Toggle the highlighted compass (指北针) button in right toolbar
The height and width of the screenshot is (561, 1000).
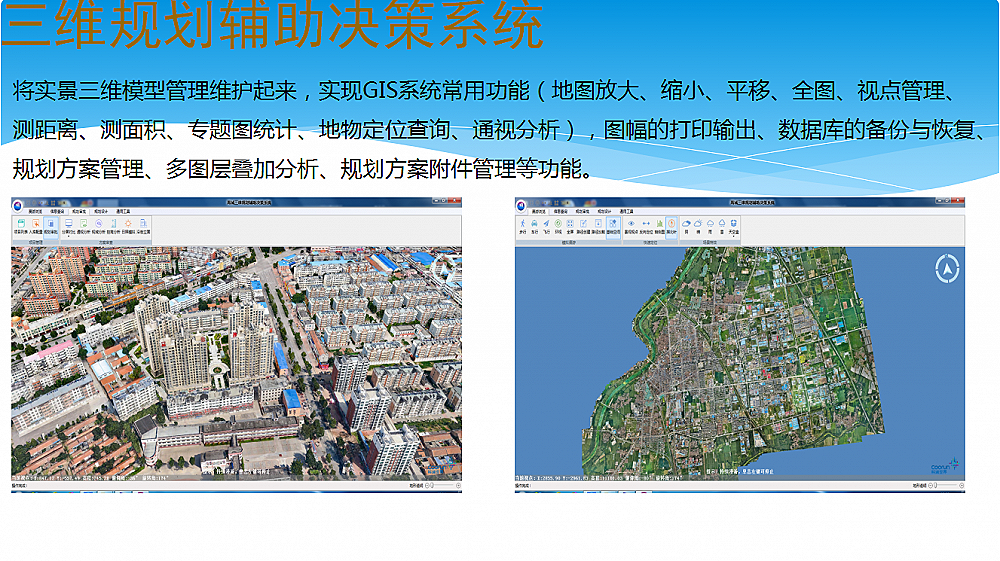[671, 226]
